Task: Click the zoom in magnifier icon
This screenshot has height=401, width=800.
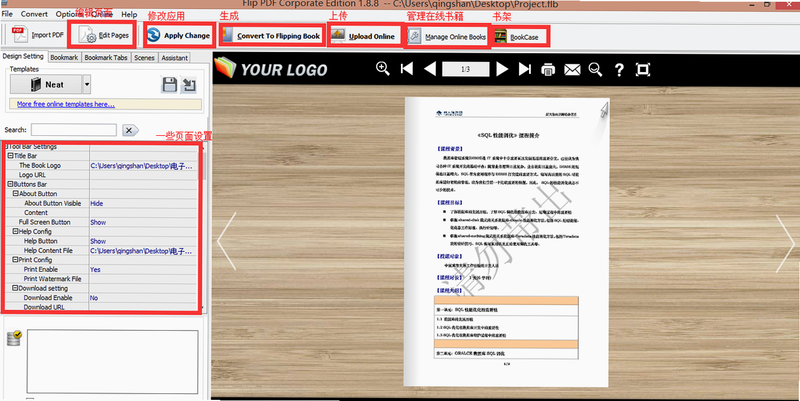Action: tap(383, 68)
